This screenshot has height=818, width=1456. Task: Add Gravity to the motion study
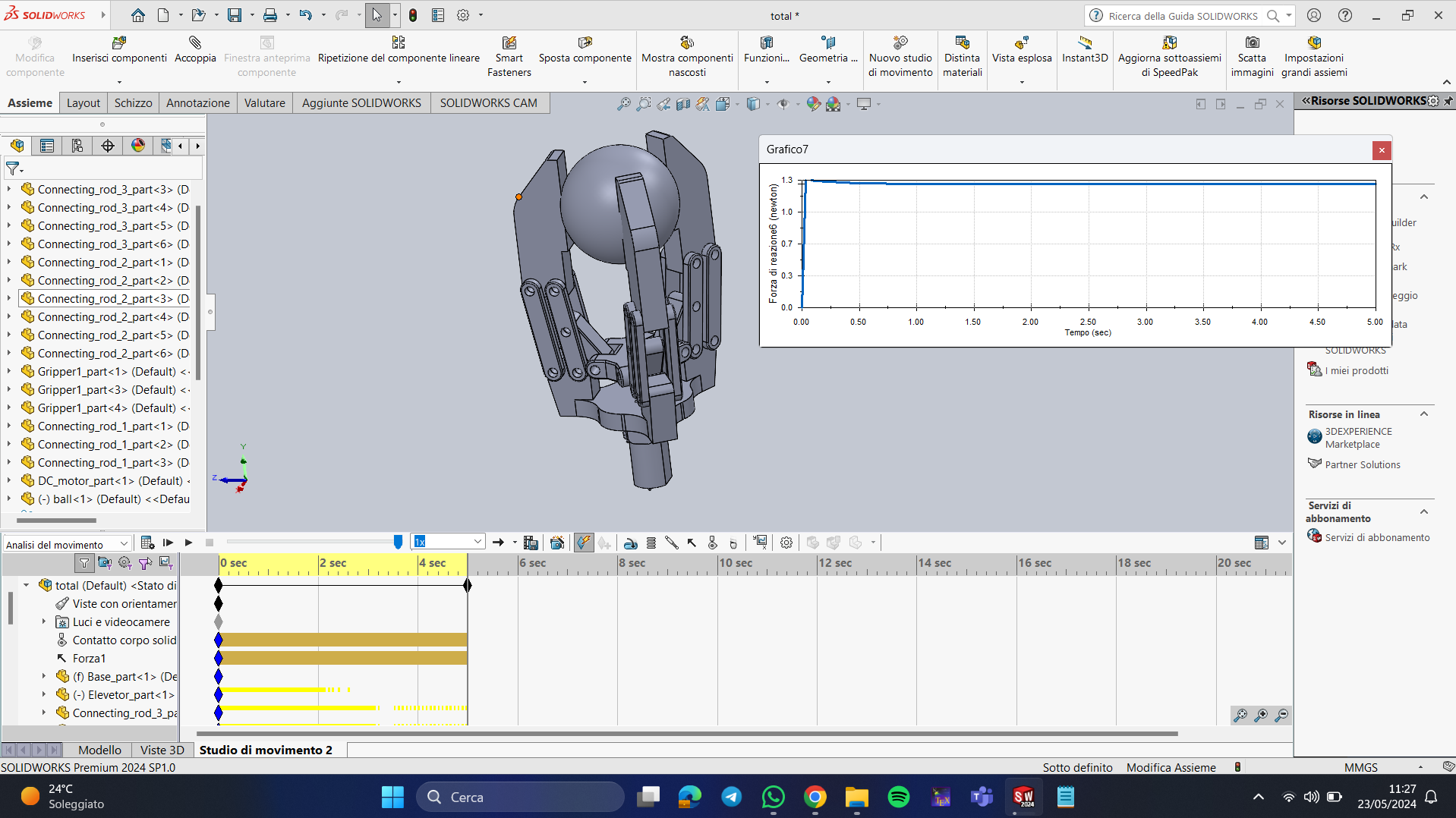(733, 543)
